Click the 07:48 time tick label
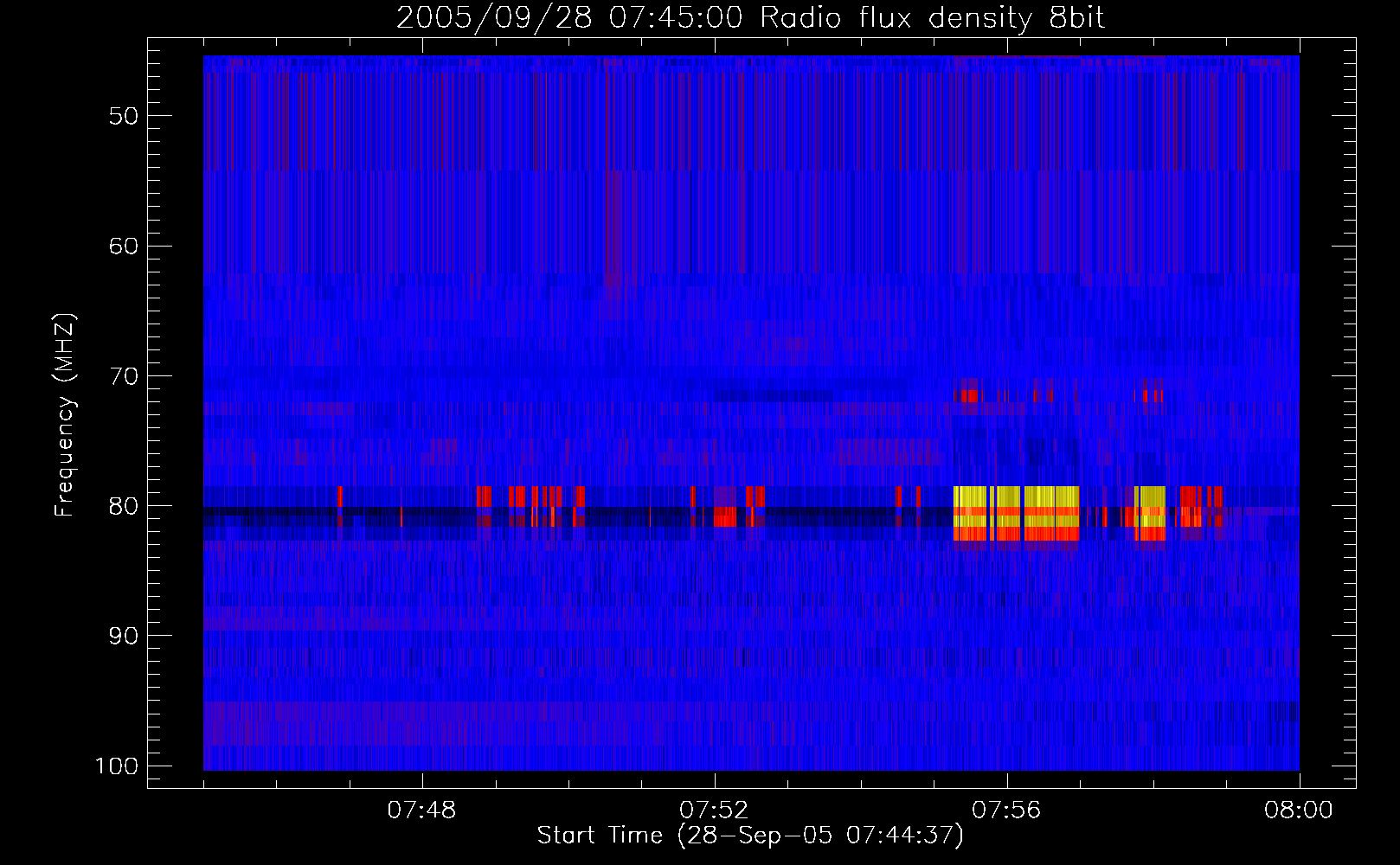The height and width of the screenshot is (865, 1400). pos(422,811)
